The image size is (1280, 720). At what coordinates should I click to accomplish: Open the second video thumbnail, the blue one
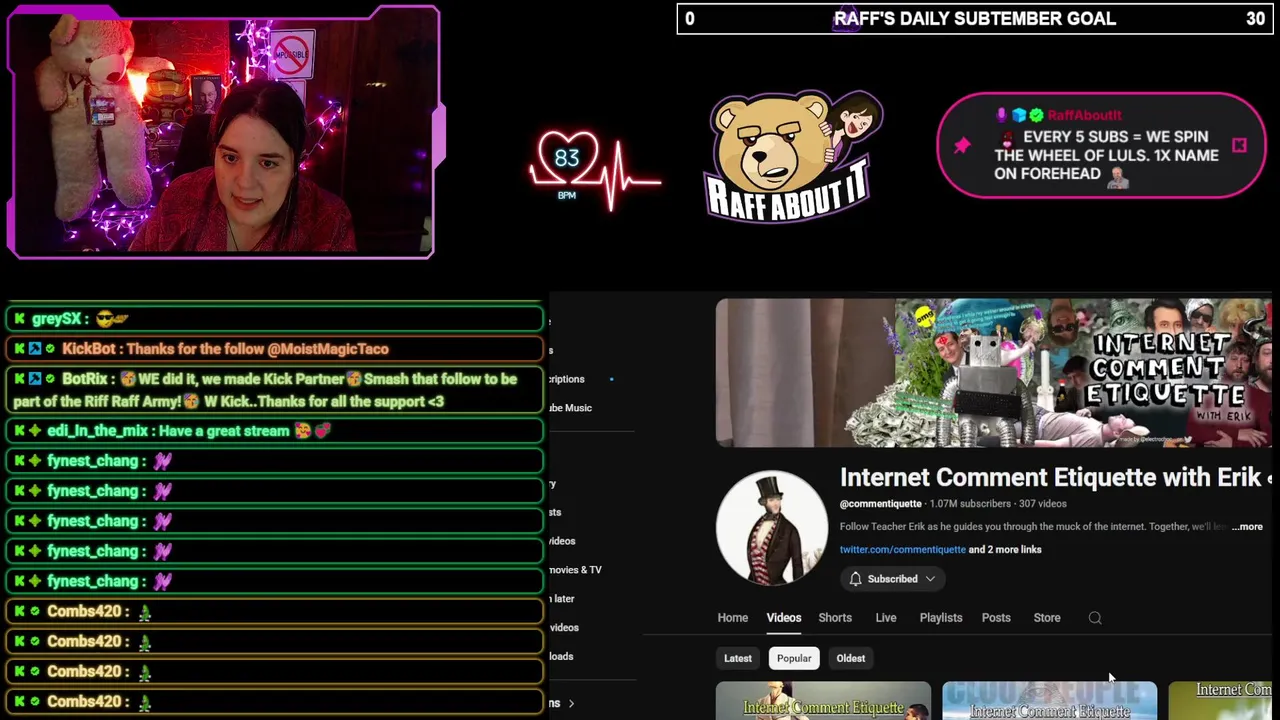pos(1049,701)
